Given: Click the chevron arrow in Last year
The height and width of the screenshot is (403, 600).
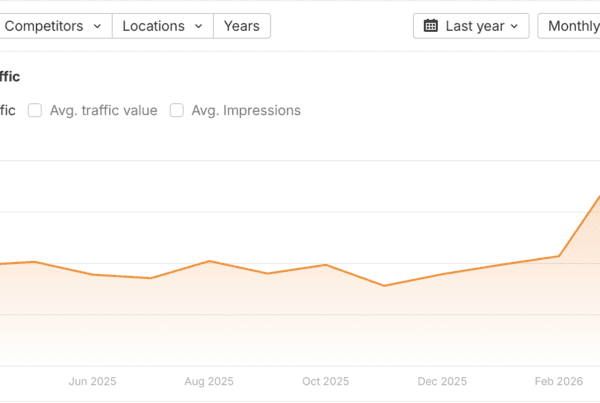Looking at the screenshot, I should tap(514, 26).
